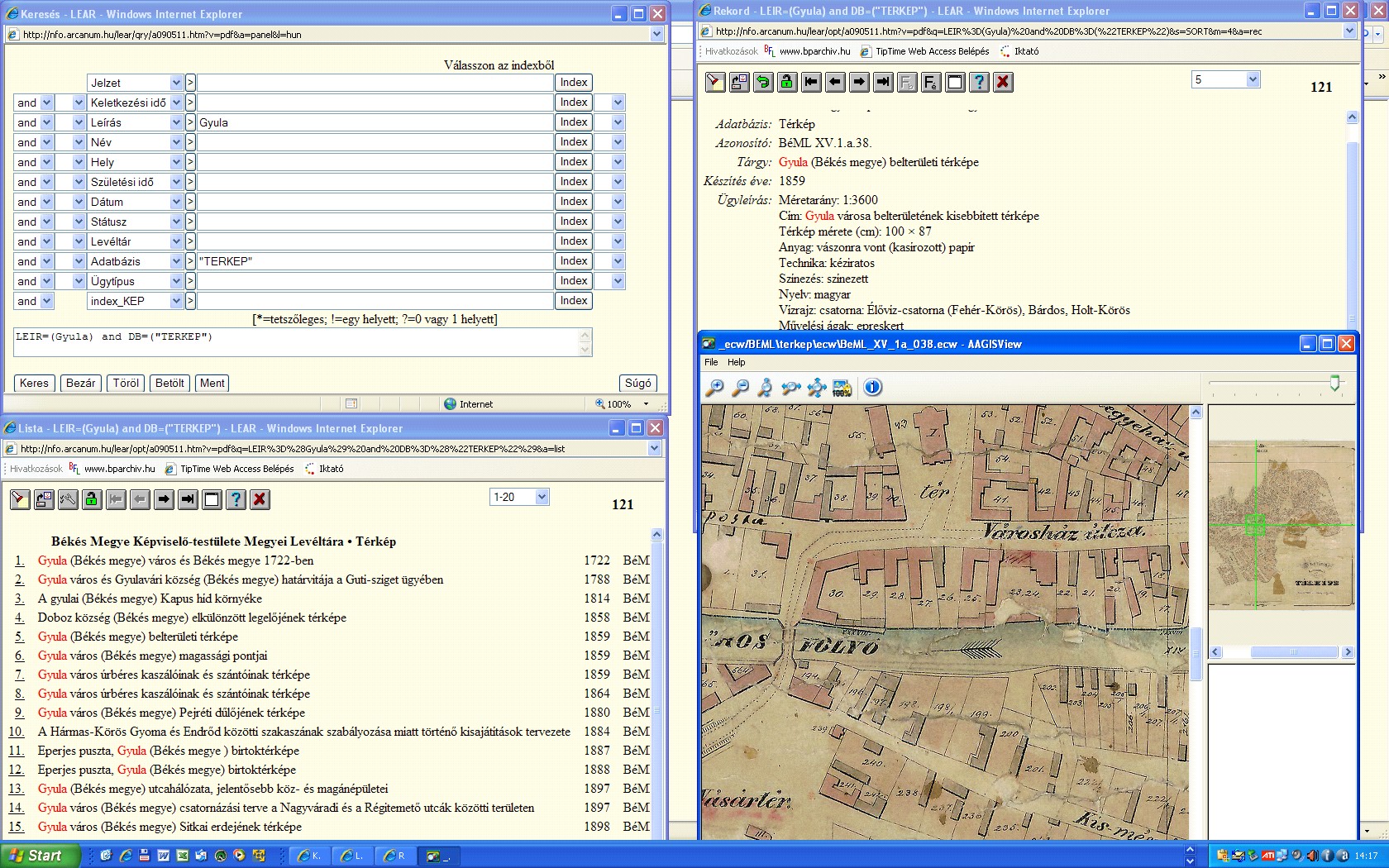This screenshot has height=868, width=1389.
Task: Open the File menu in AAGISView
Action: (x=711, y=362)
